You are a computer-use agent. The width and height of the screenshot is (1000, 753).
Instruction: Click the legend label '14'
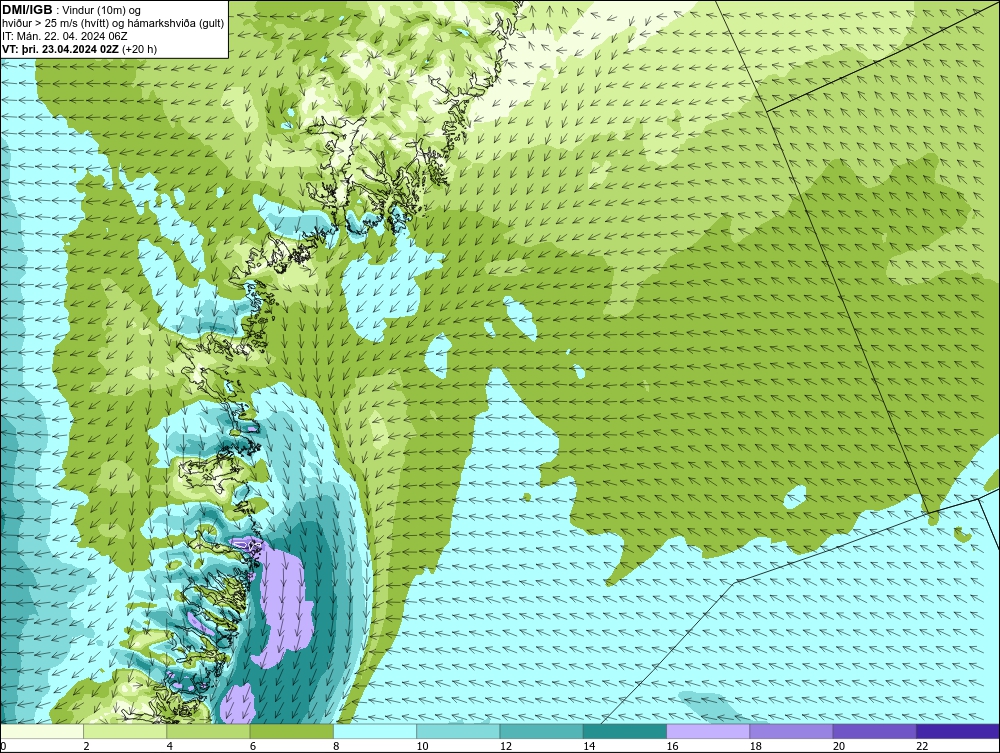[589, 747]
